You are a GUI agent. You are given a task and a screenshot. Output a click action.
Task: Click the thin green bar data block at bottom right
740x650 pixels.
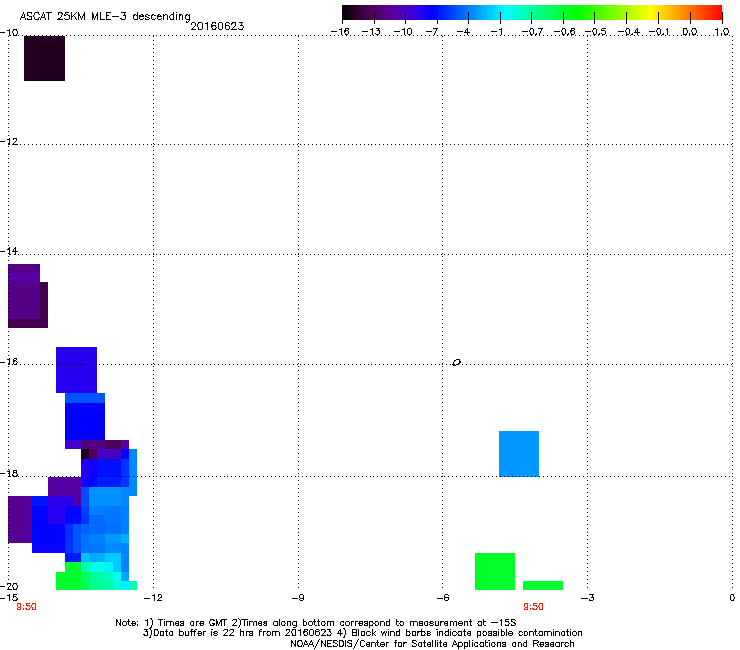pyautogui.click(x=543, y=585)
